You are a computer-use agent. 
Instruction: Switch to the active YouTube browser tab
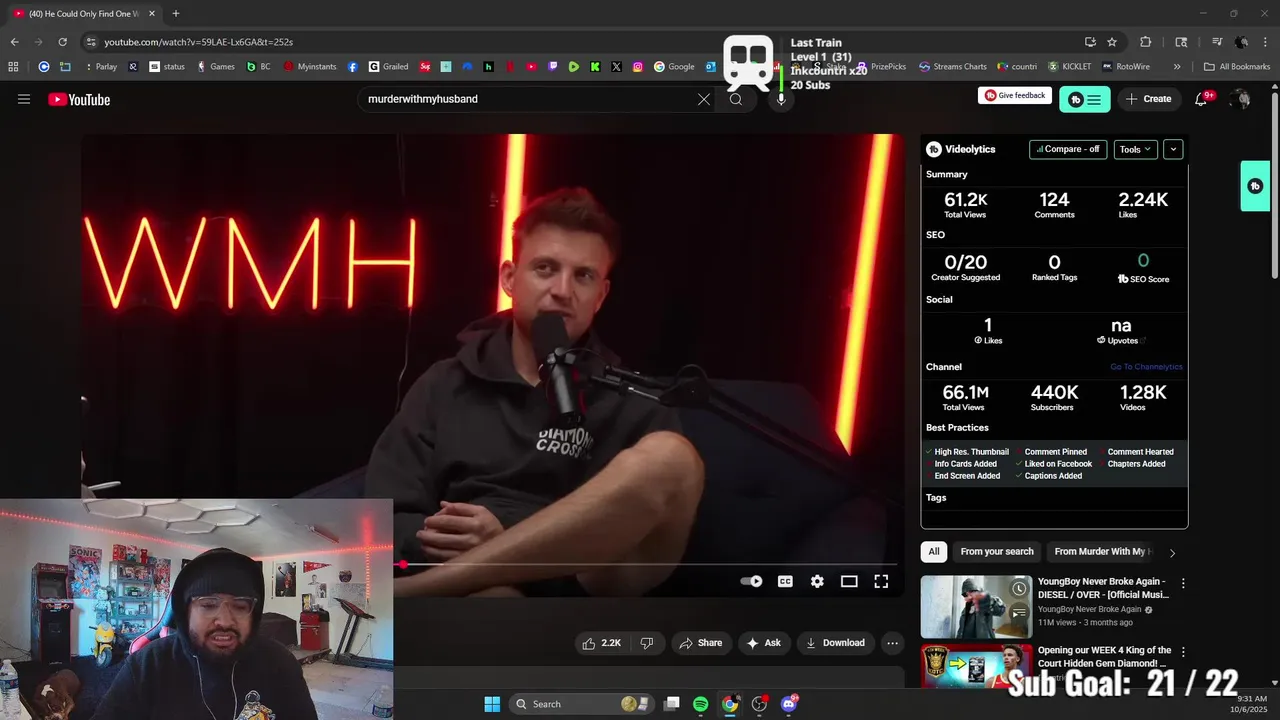85,14
